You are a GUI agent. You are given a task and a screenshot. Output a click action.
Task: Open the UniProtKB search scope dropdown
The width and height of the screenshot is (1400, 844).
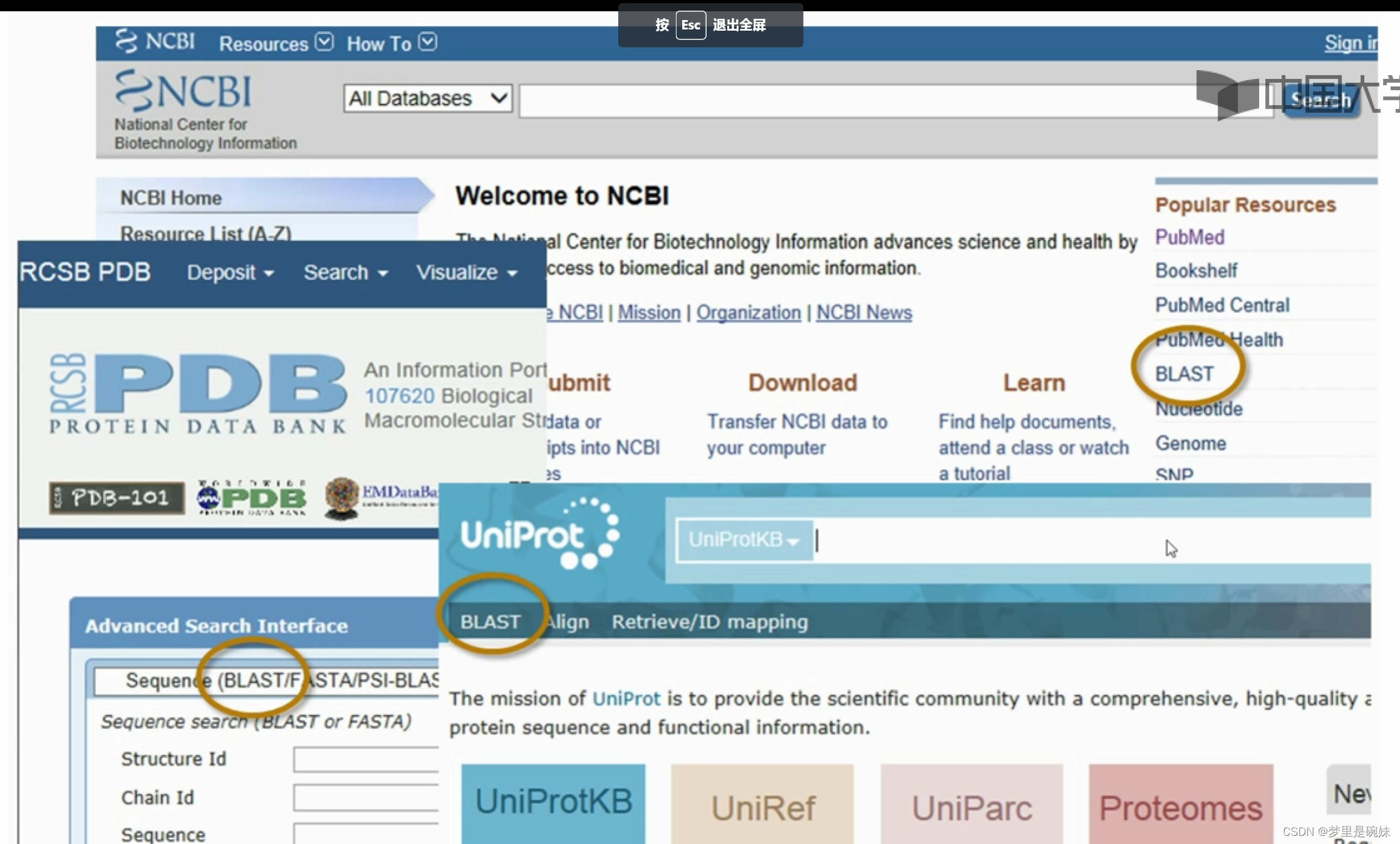744,539
